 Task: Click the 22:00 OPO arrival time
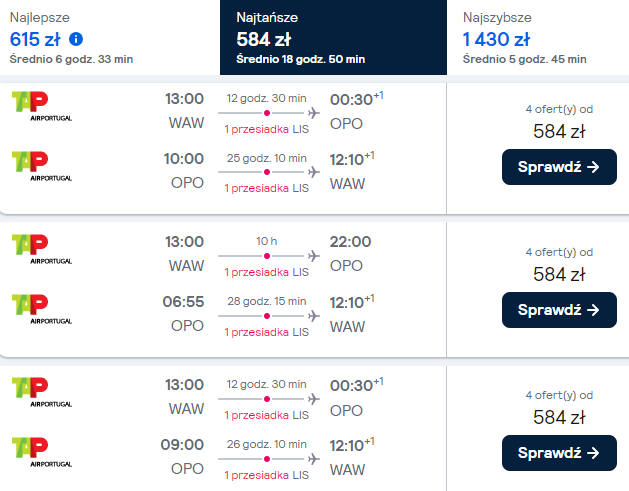350,241
